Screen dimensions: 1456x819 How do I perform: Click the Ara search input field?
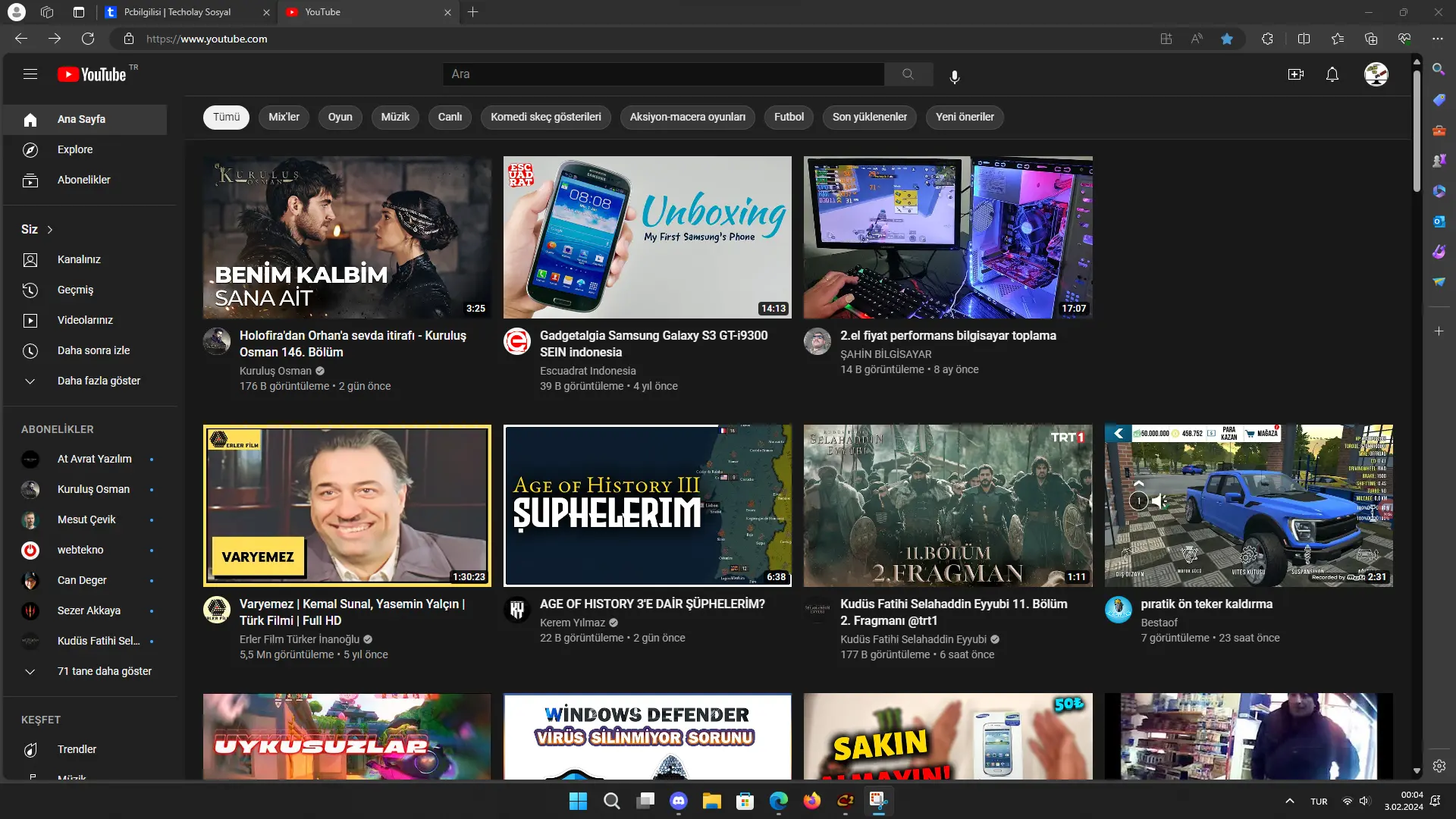click(664, 74)
